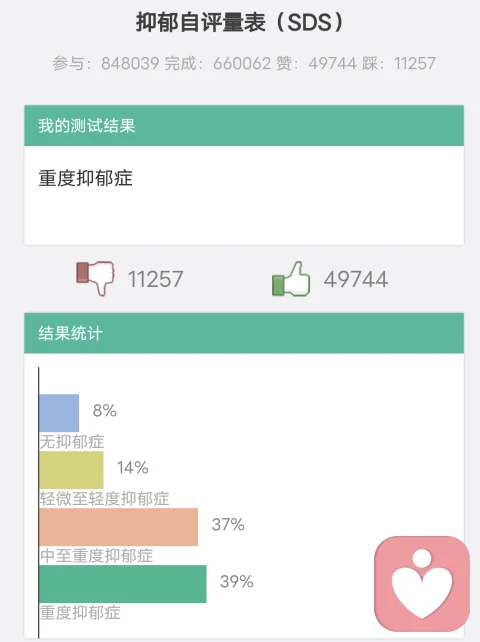Viewport: 480px width, 642px height.
Task: Click the 轻微至轻度抑郁症 chart label
Action: point(104,499)
